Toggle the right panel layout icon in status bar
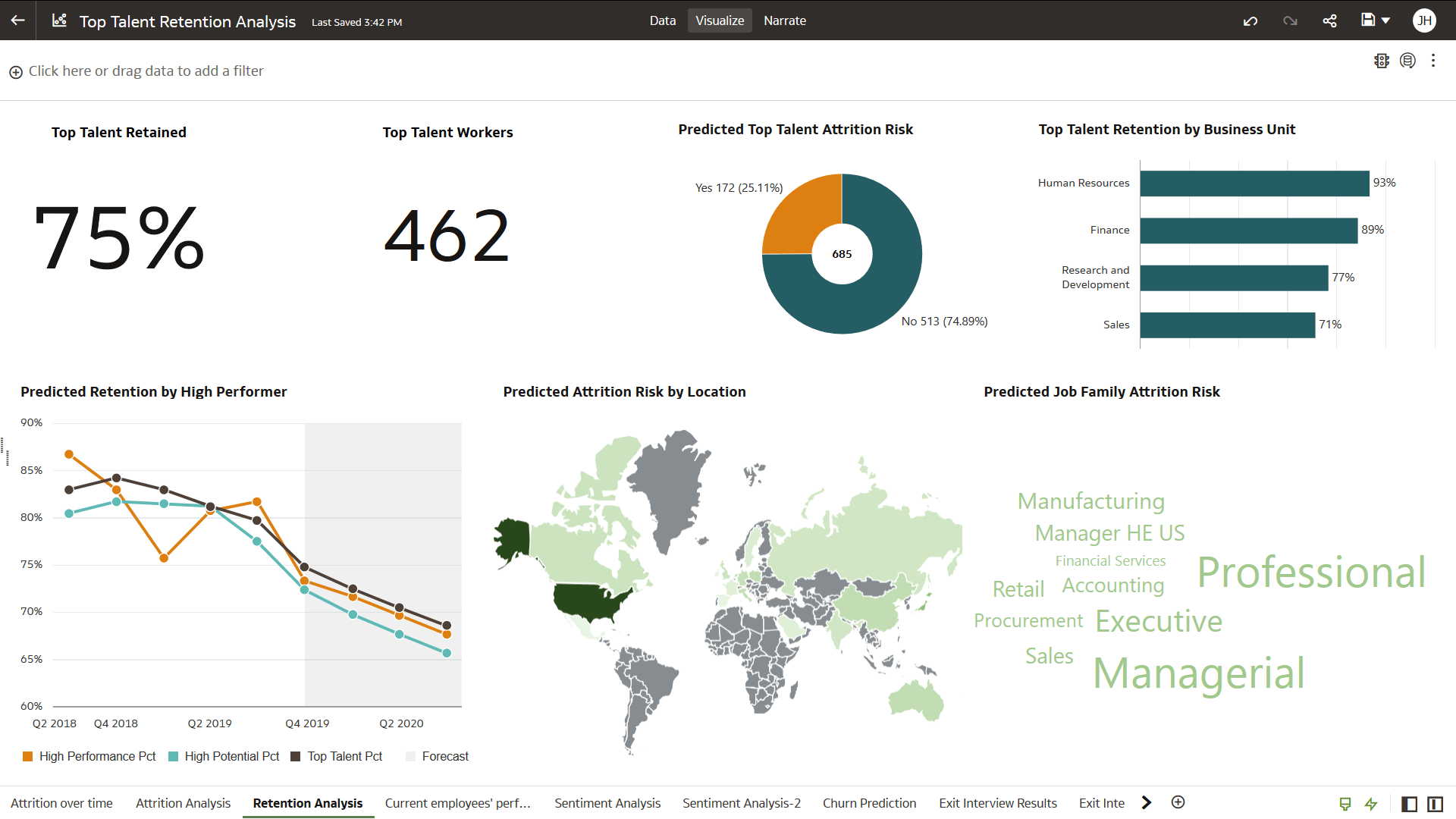 pos(1435,803)
